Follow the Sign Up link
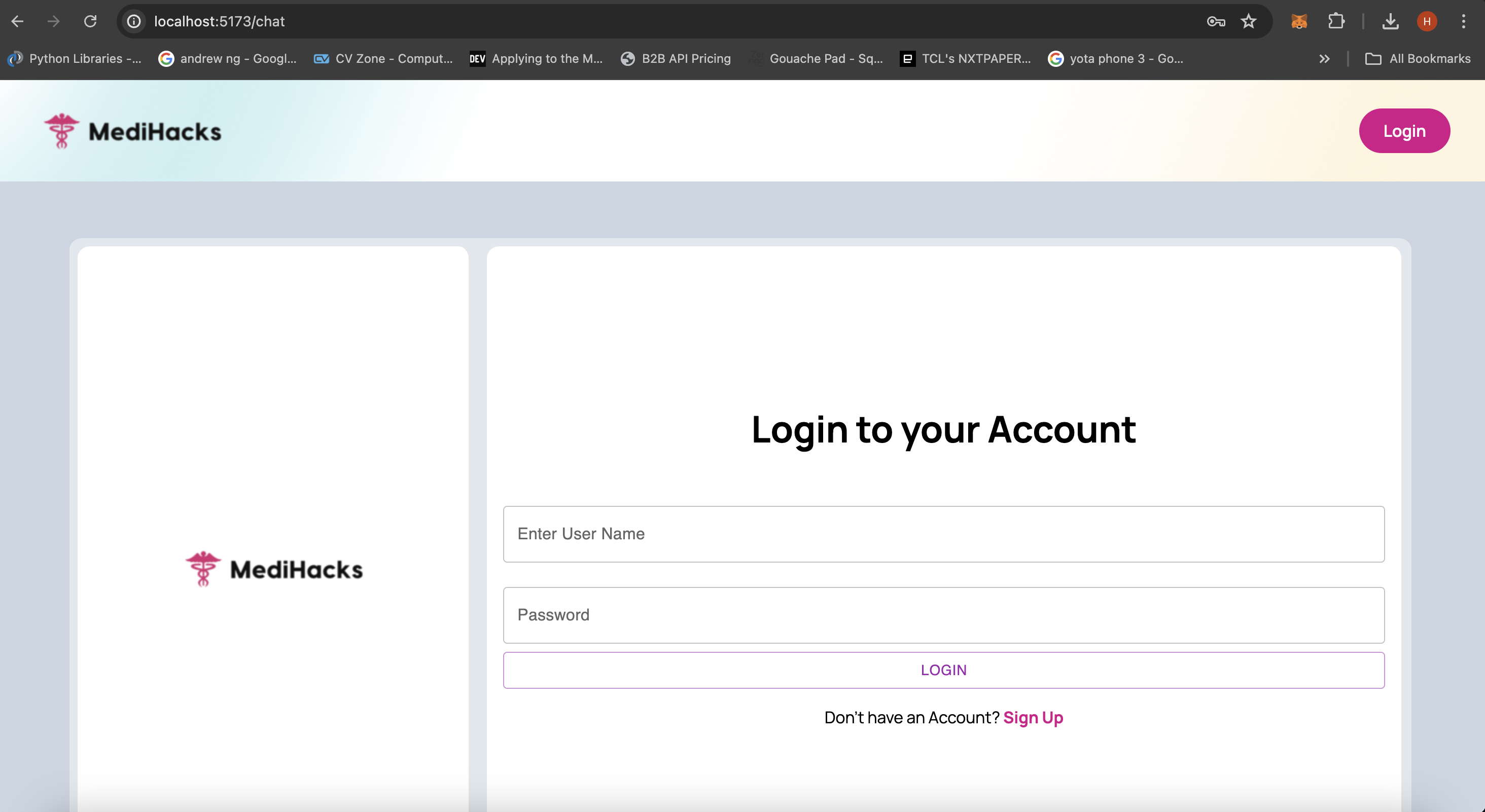Screen dimensions: 1485x812 click(x=1033, y=718)
